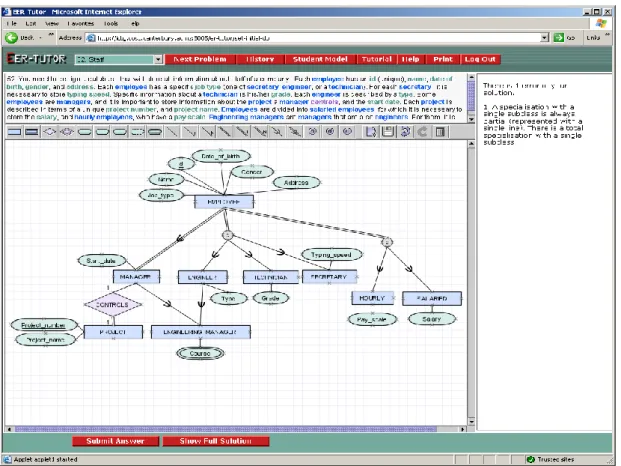Open the File menu
Screen dimensions: 621x466
[x=11, y=24]
